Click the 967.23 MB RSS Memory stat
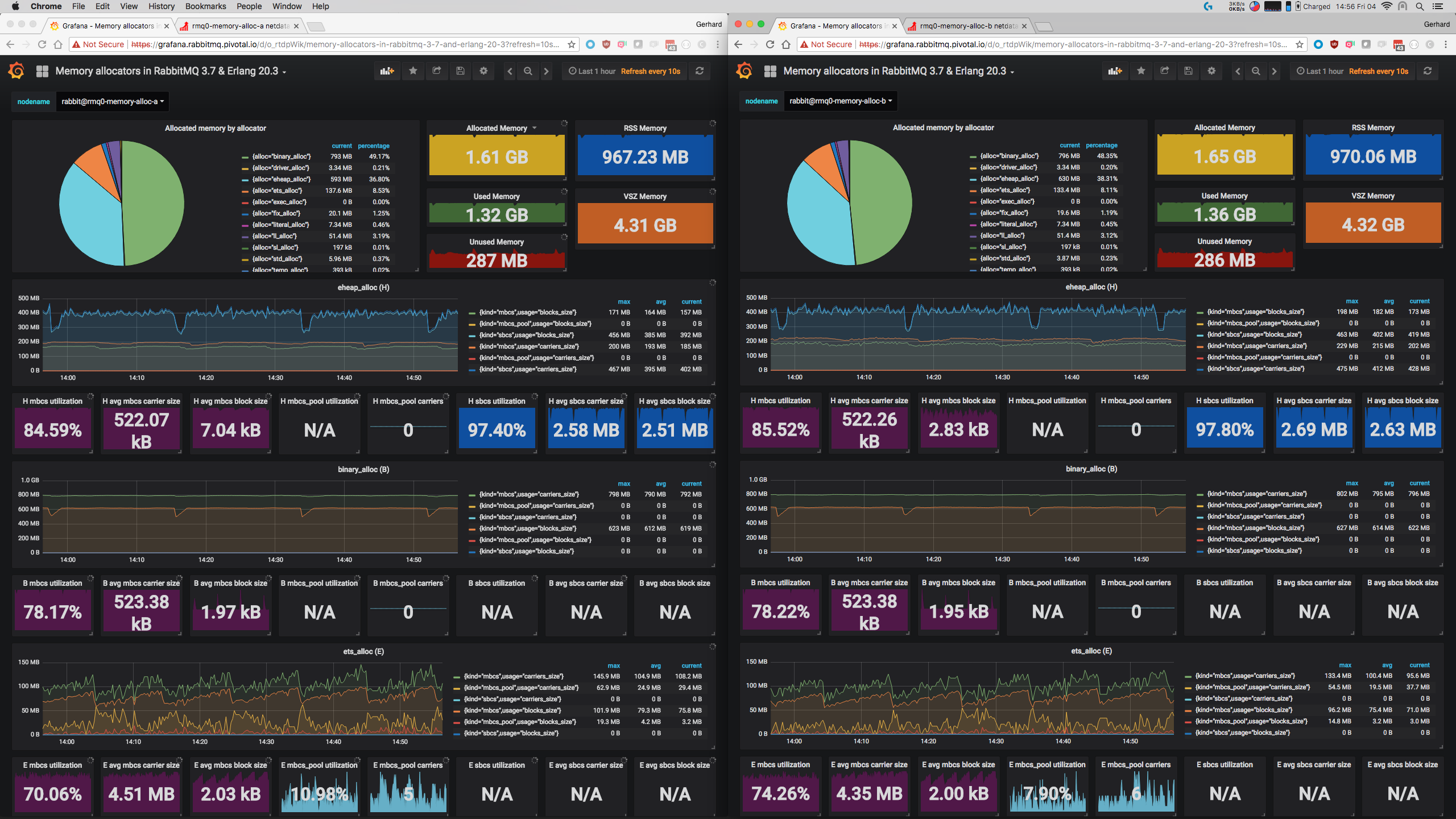This screenshot has height=819, width=1456. [645, 156]
